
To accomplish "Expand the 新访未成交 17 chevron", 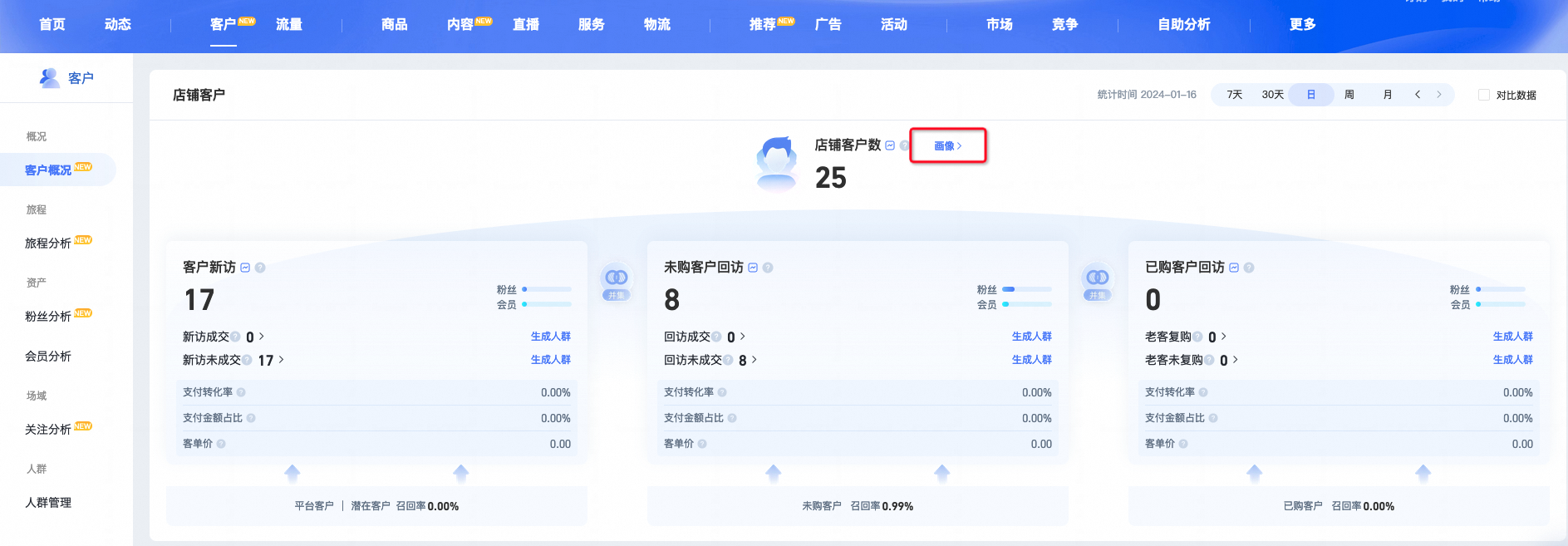I will click(282, 360).
